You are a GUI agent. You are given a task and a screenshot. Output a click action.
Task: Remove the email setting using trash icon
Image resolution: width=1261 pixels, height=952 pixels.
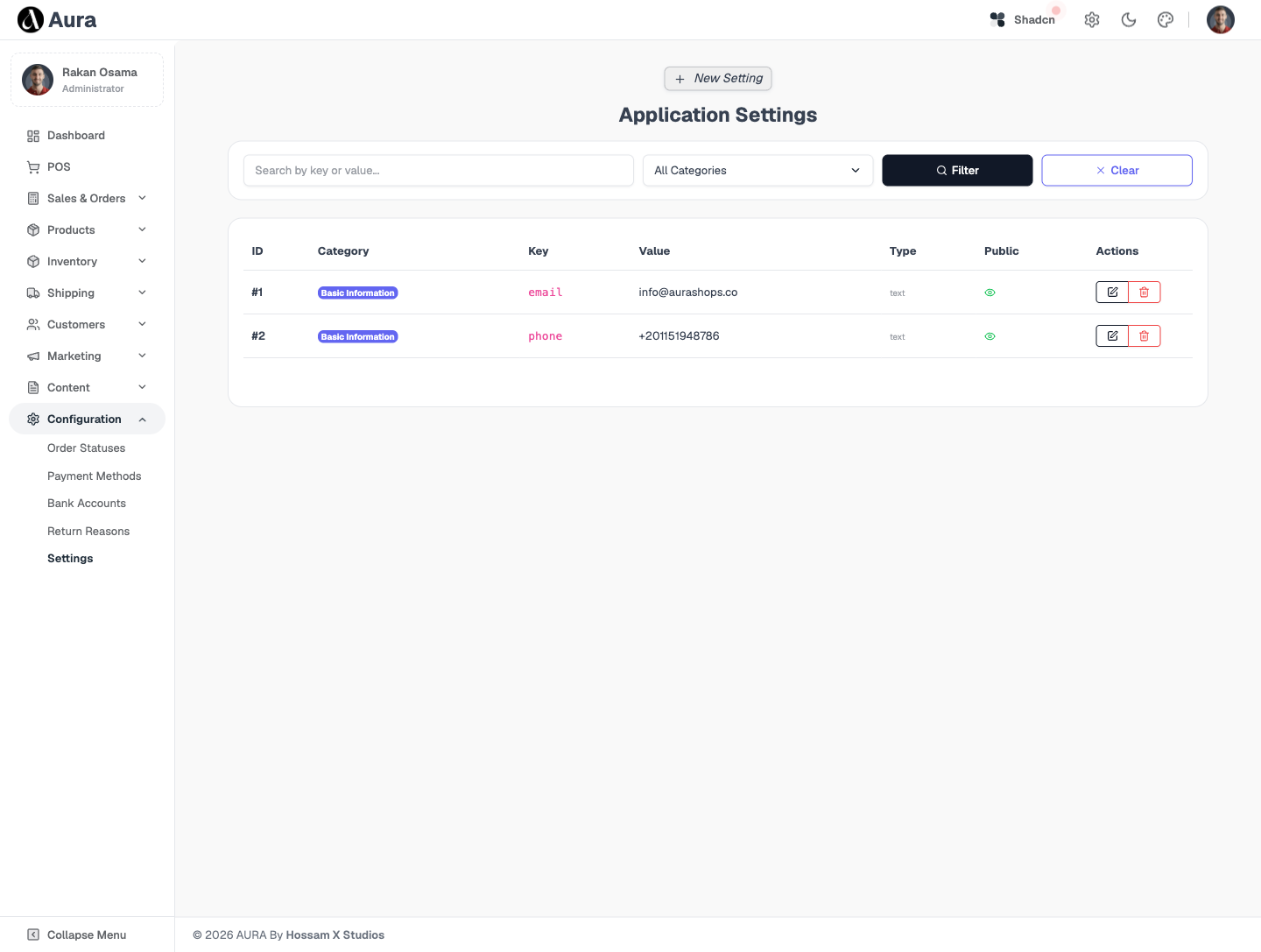1145,293
